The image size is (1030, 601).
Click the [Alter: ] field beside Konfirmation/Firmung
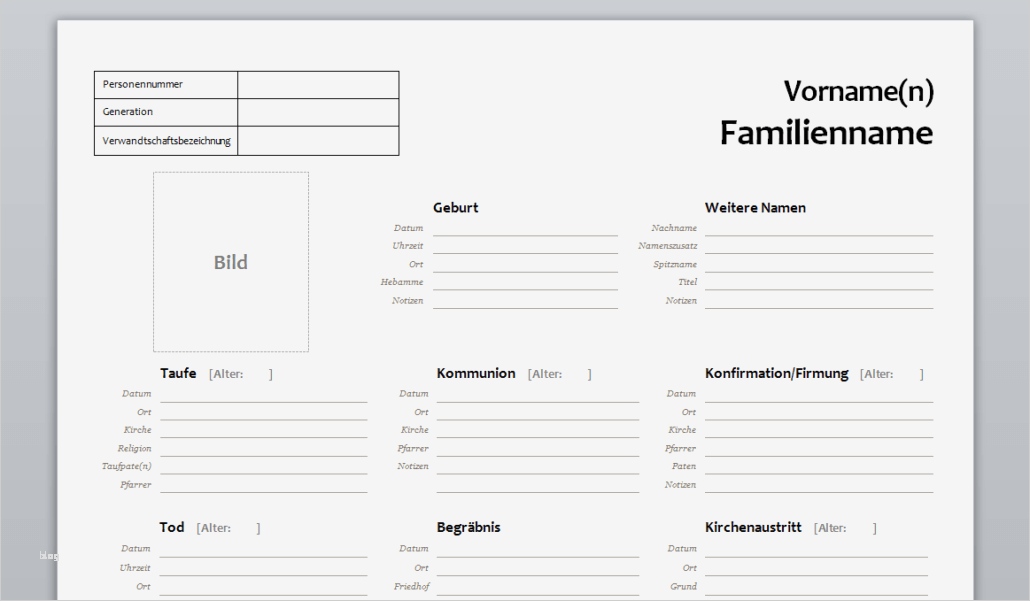pyautogui.click(x=891, y=374)
